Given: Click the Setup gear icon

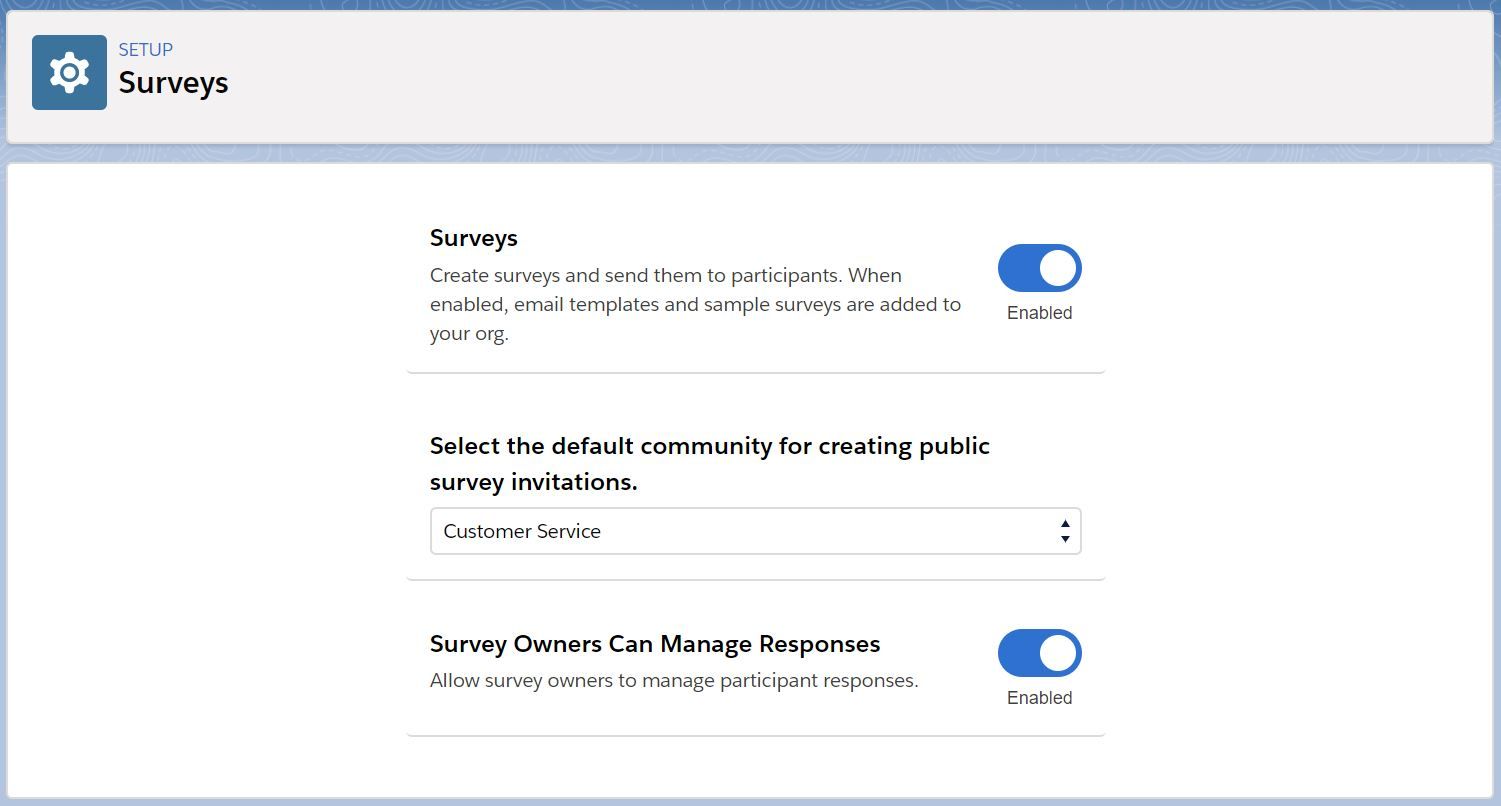Looking at the screenshot, I should [69, 72].
